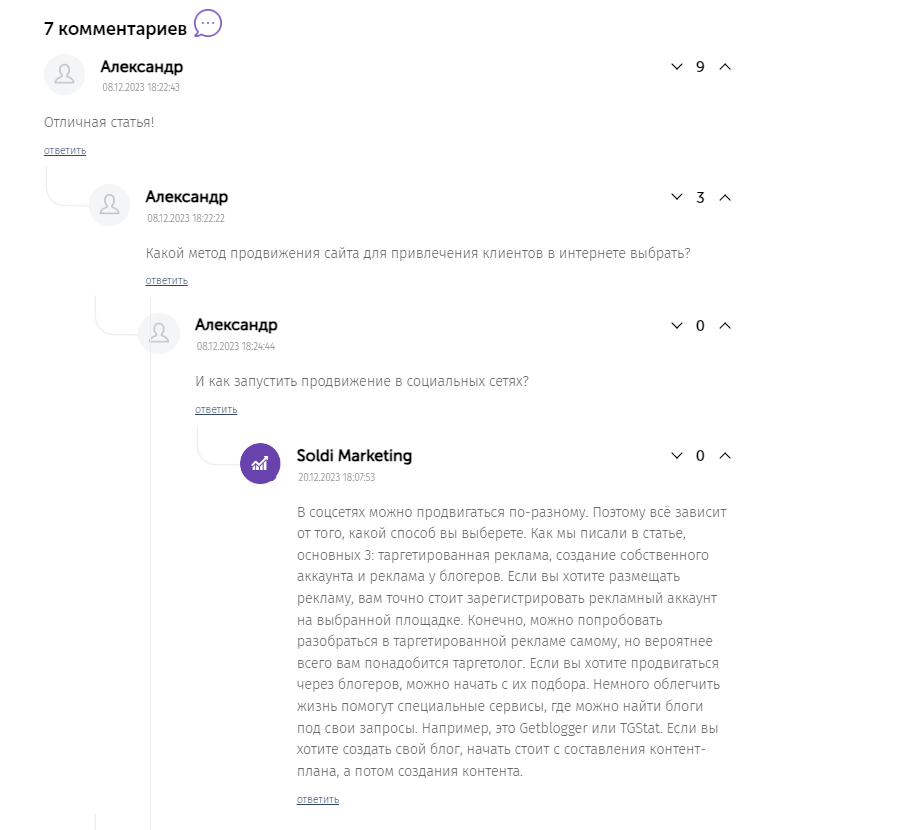This screenshot has width=909, height=830.
Task: Click the speech bubble icon beside comments count
Action: (x=208, y=23)
